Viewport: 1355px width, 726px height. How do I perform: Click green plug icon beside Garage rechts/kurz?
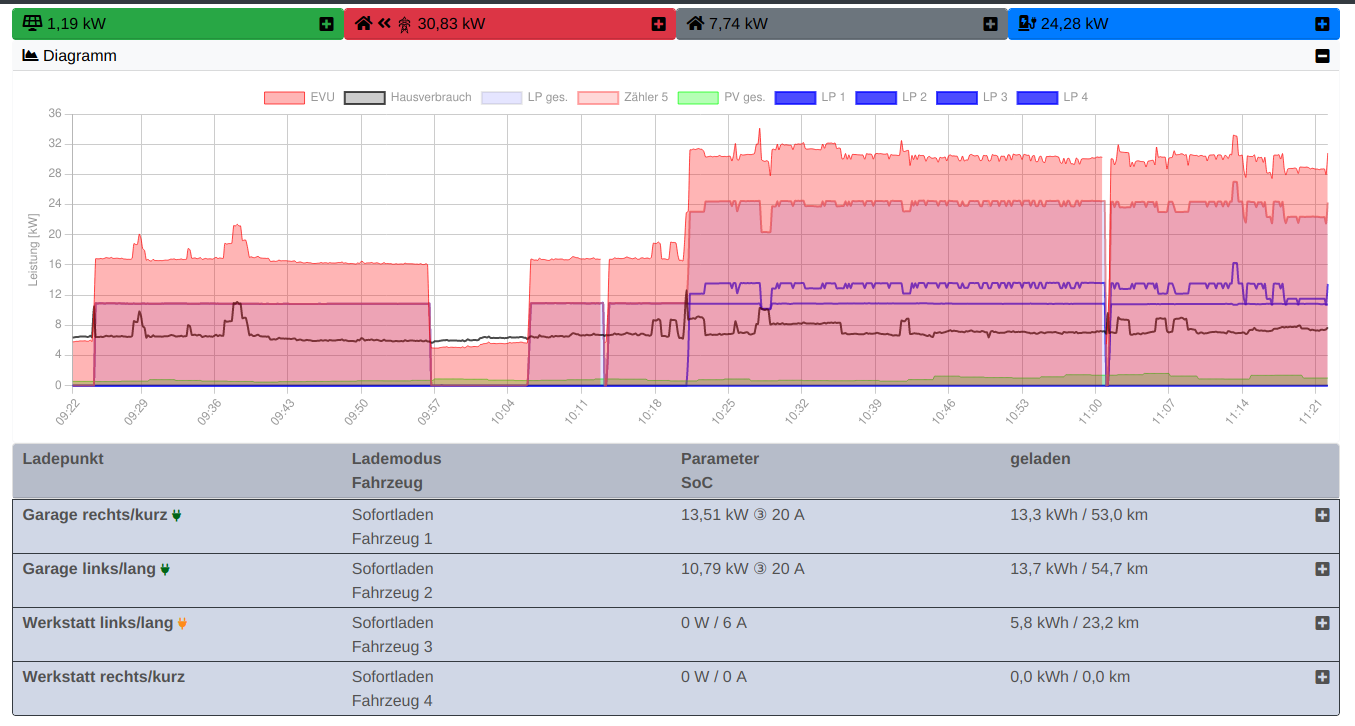click(x=177, y=516)
